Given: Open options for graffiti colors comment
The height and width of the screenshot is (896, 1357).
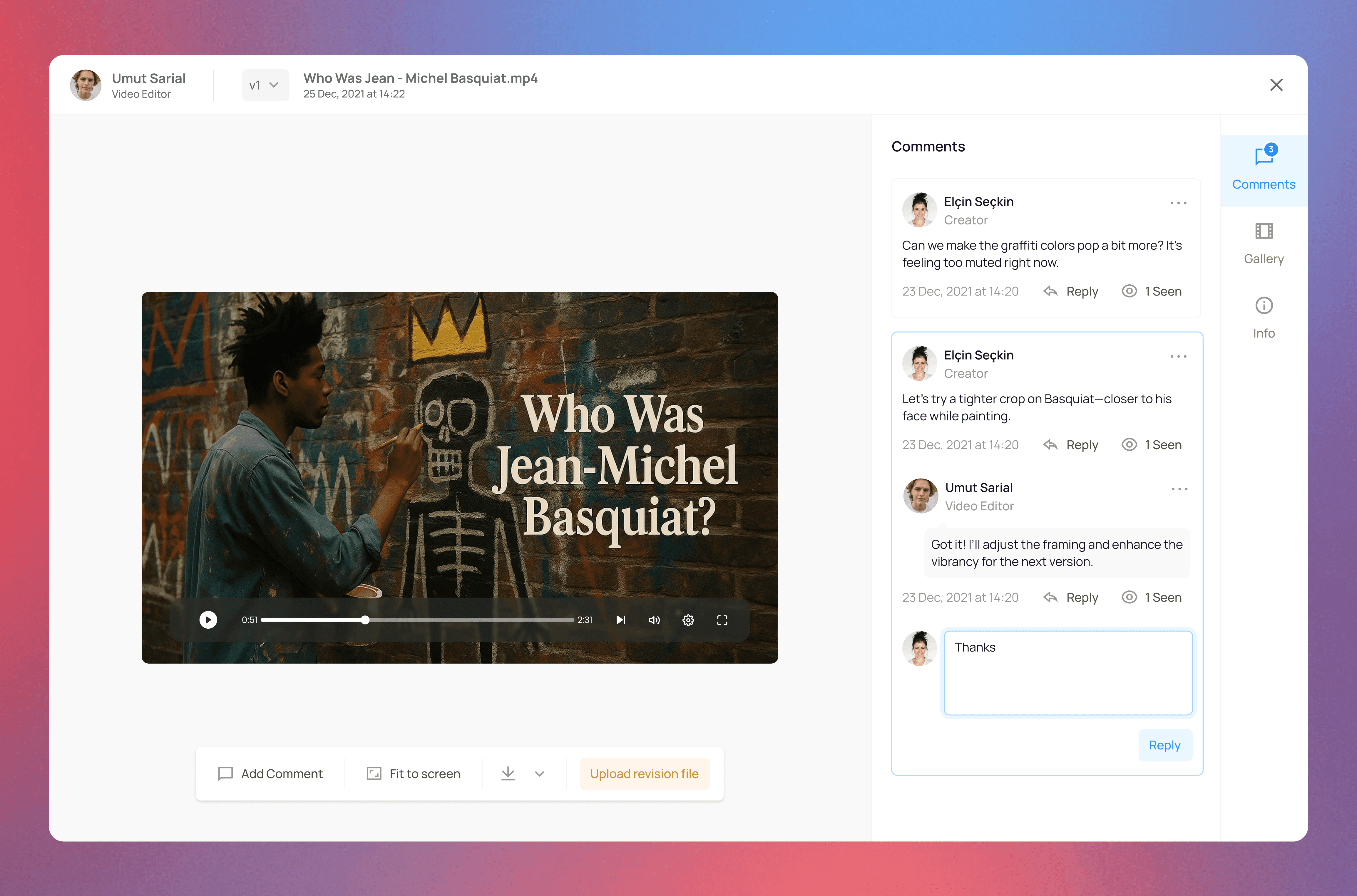Looking at the screenshot, I should click(1178, 203).
